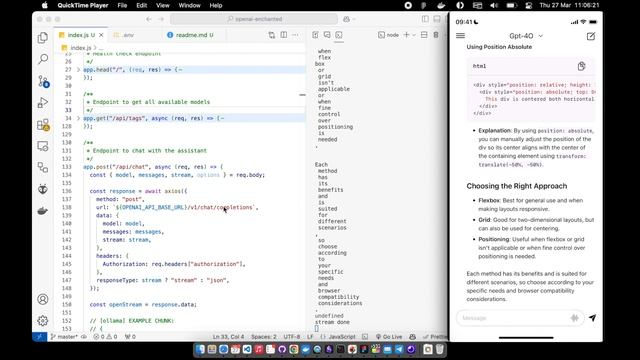Toggle the panel layout icon in the title bar
This screenshot has height=360, width=640.
pyautogui.click(x=437, y=19)
